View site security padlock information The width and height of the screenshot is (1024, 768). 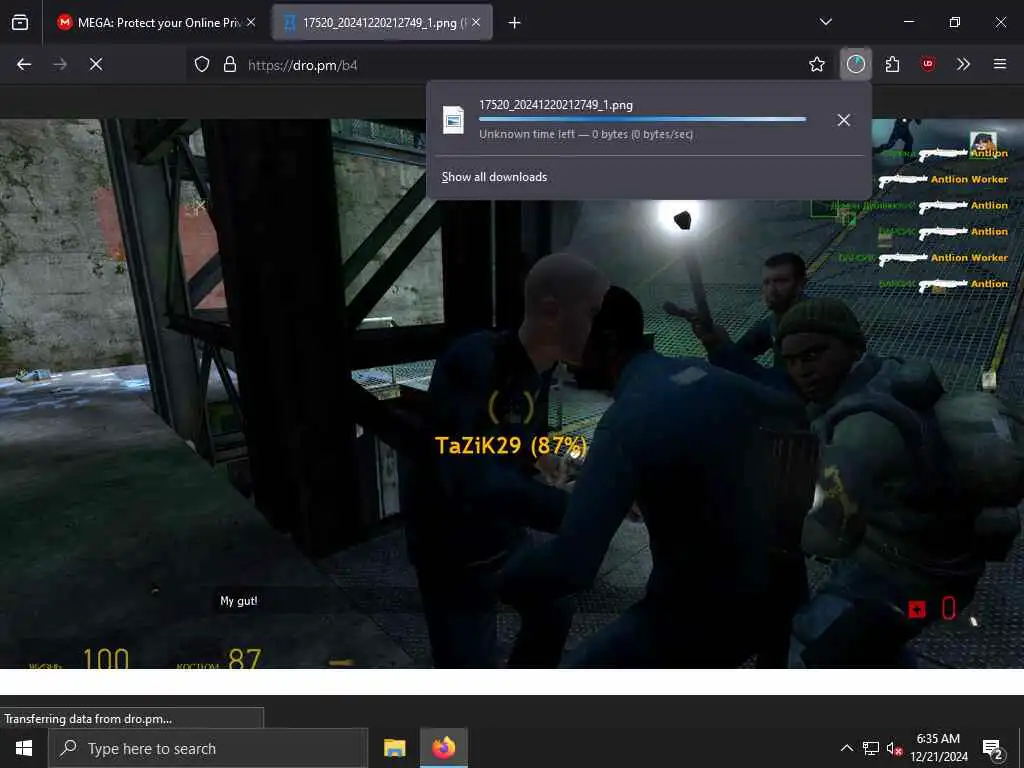[x=230, y=64]
